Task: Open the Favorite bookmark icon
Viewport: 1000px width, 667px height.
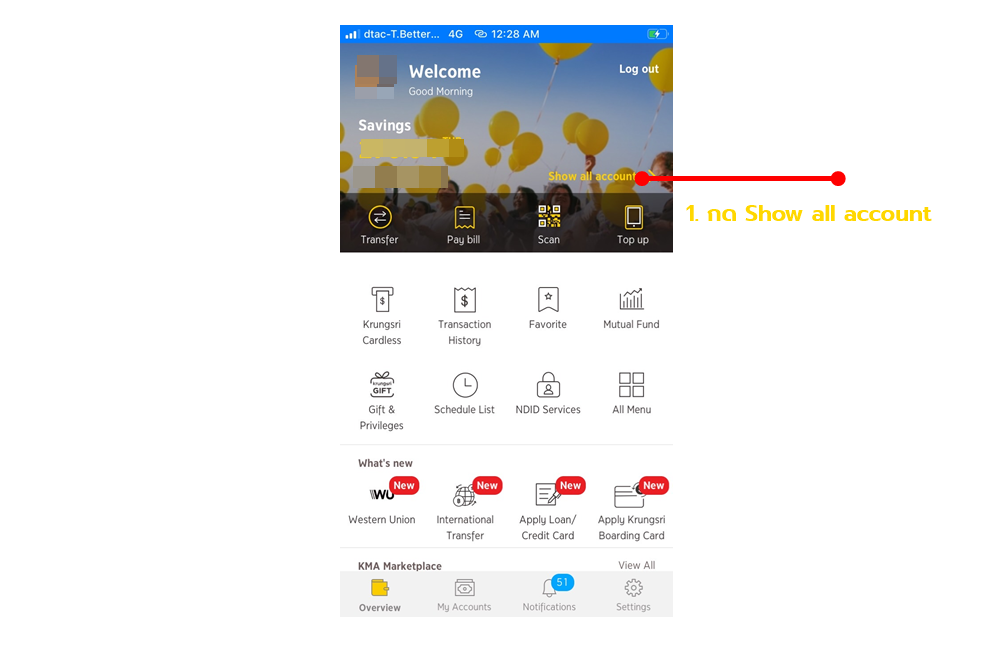Action: pyautogui.click(x=548, y=299)
